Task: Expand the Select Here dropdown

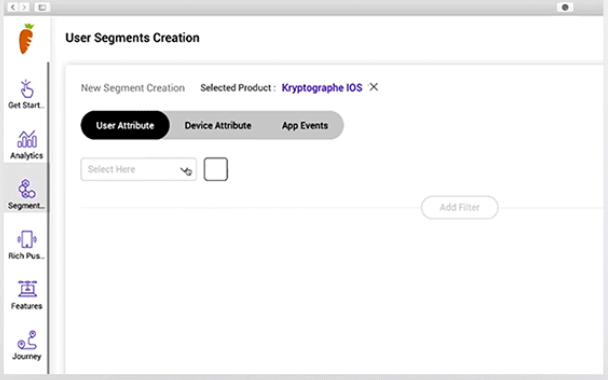Action: [x=138, y=169]
